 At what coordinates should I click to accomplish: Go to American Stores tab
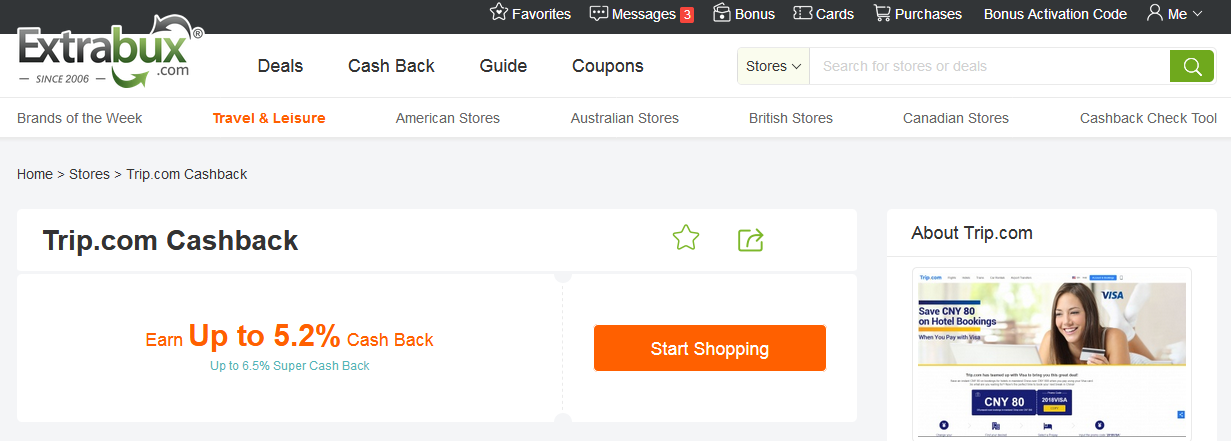(x=447, y=118)
